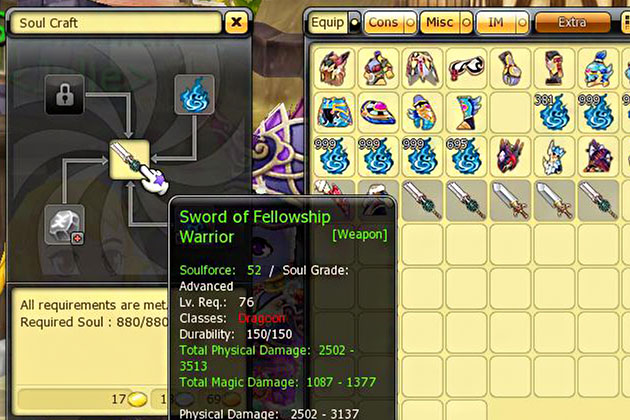Switch to the Cons inventory tab

(x=384, y=23)
